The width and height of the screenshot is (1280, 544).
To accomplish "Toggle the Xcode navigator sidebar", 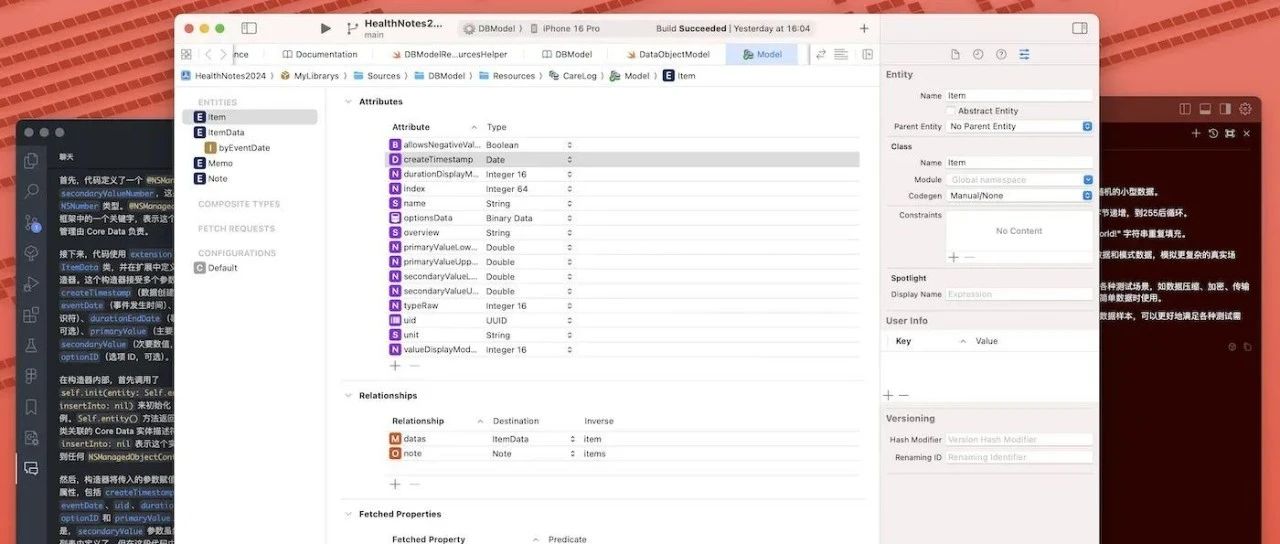I will click(x=249, y=29).
